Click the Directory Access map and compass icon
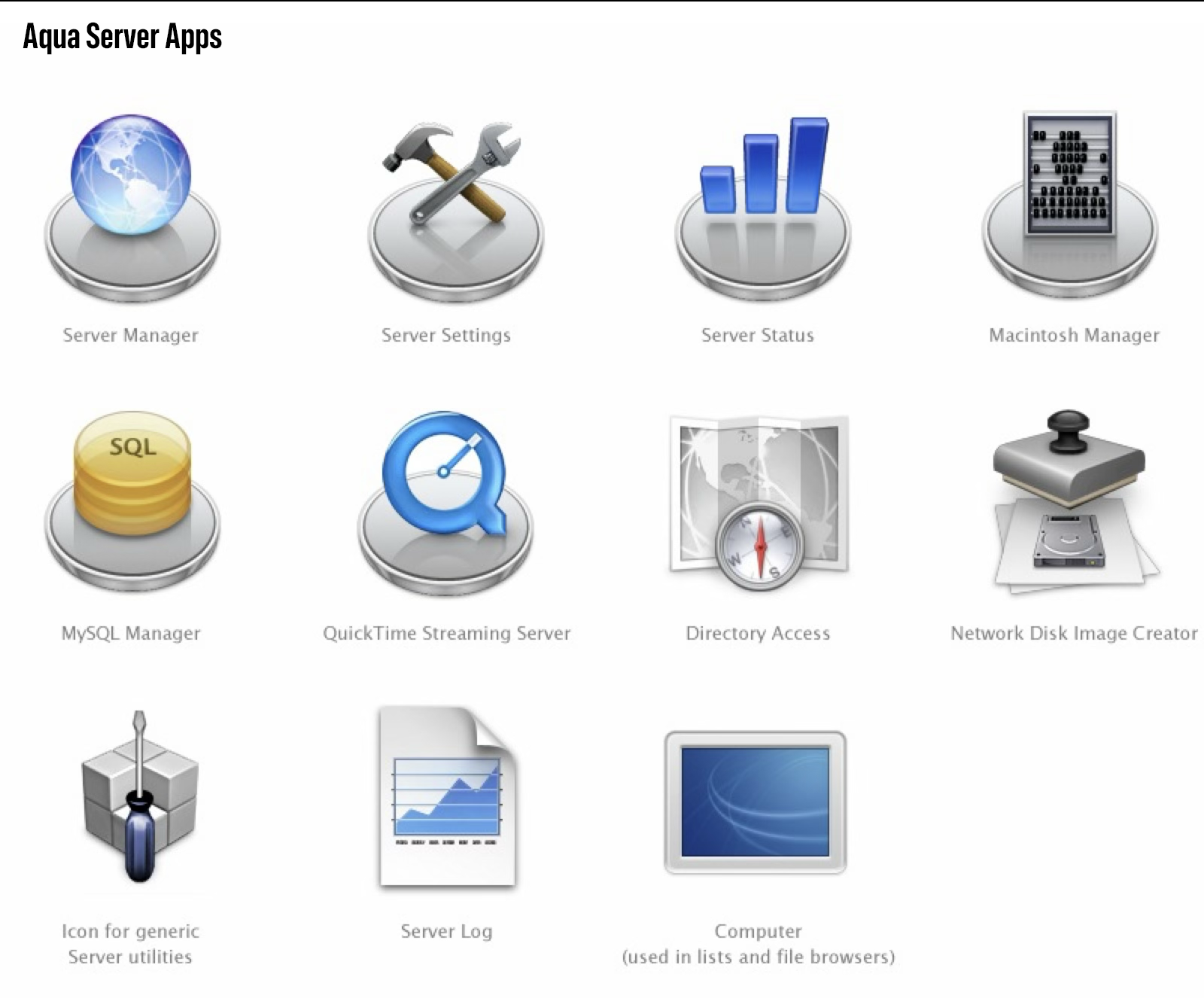The width and height of the screenshot is (1204, 998). (759, 502)
